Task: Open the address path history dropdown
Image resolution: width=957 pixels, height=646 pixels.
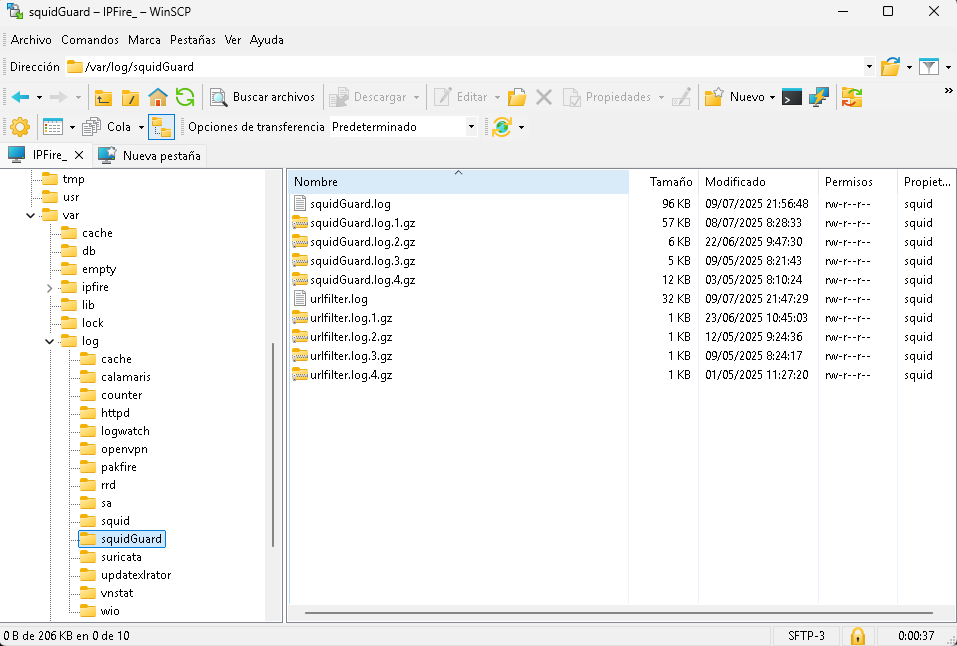Action: [869, 67]
